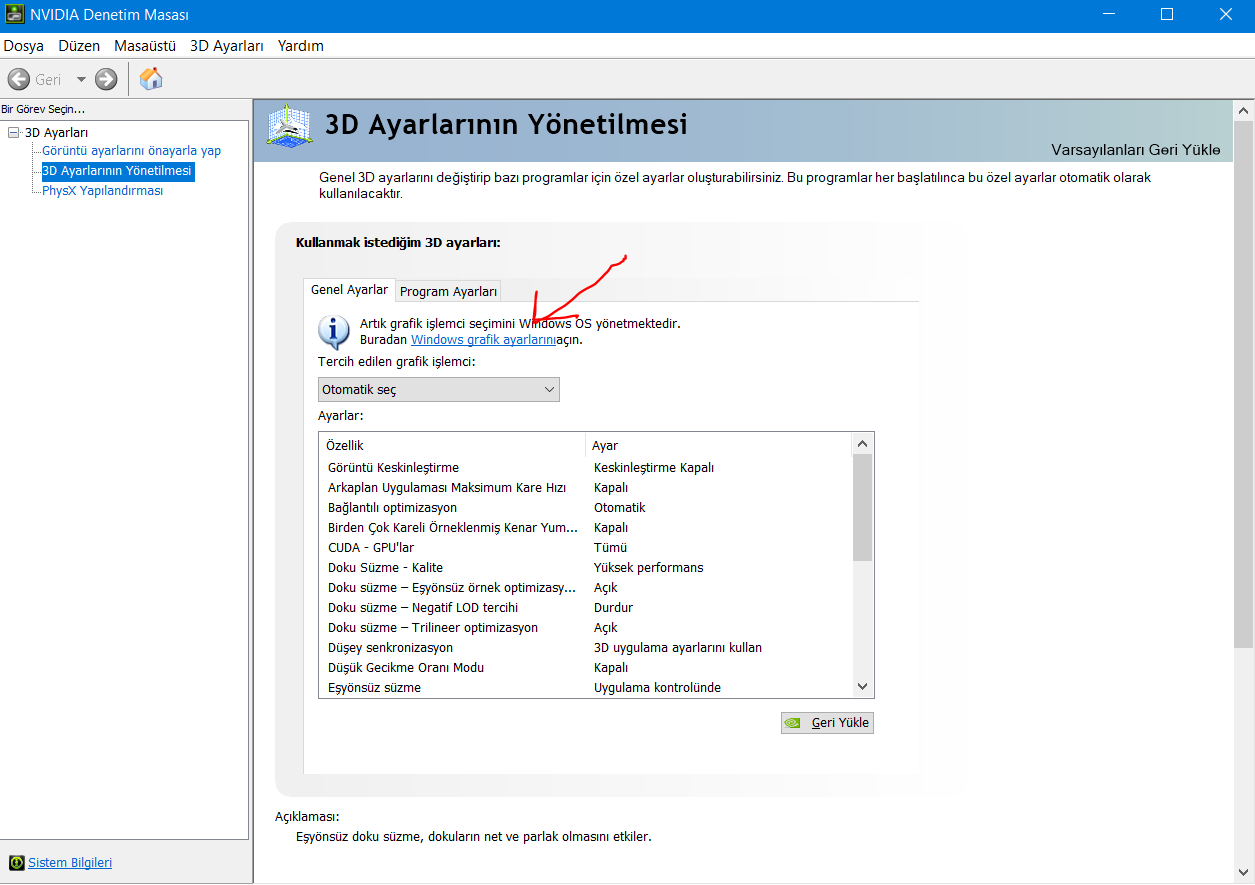Open the Sistem Bilgileri link
Viewport: 1255px width, 885px height.
click(70, 862)
